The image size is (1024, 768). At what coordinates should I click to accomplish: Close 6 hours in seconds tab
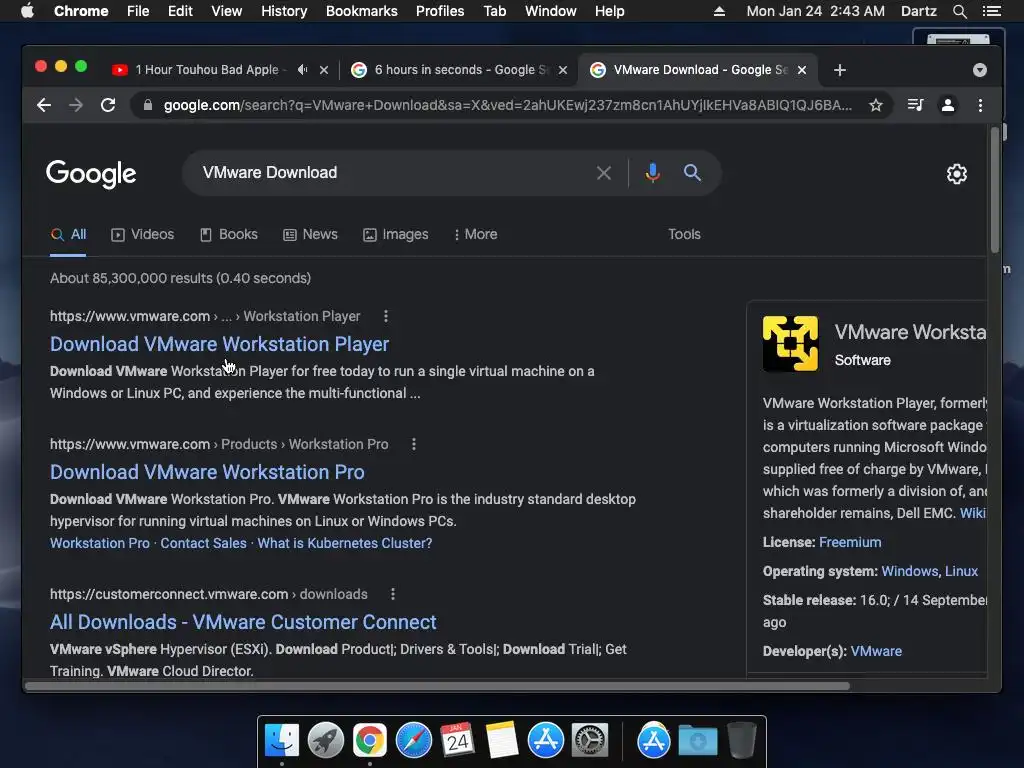(x=563, y=70)
